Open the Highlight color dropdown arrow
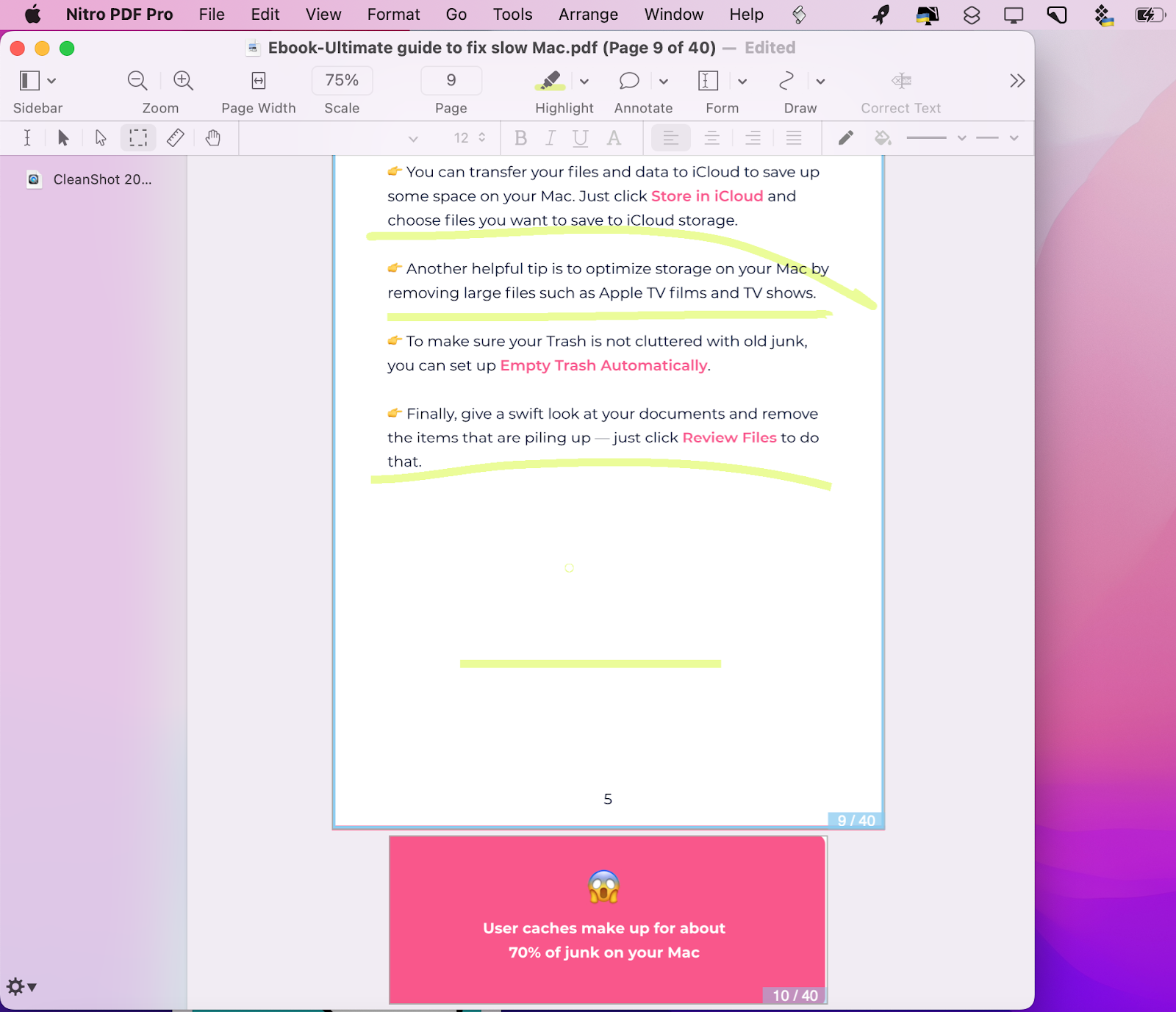The image size is (1176, 1012). [x=584, y=81]
